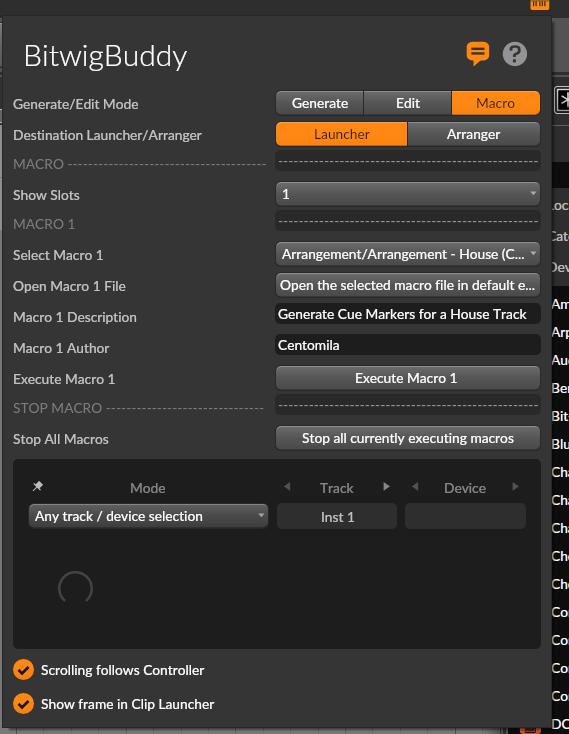This screenshot has width=569, height=734.
Task: Go to previous track with left arrow
Action: [x=287, y=486]
